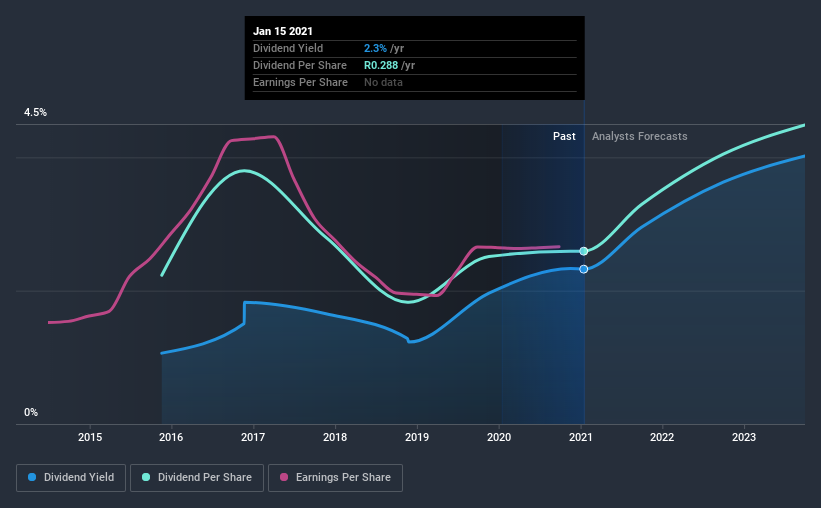Toggle the Dividend Yield legend button
Screen dimensions: 821x508
[x=71, y=478]
